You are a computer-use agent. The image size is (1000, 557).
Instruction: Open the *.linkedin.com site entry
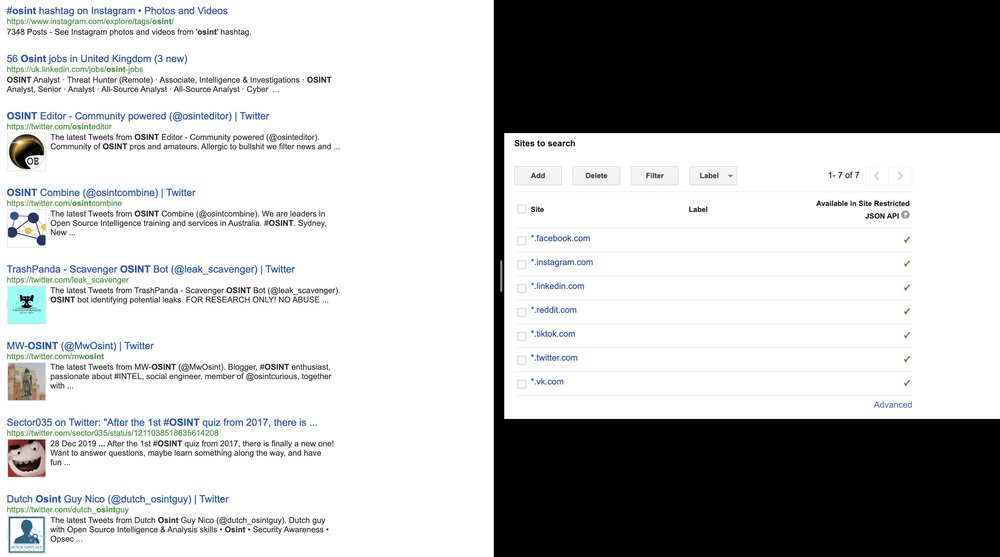click(x=557, y=286)
